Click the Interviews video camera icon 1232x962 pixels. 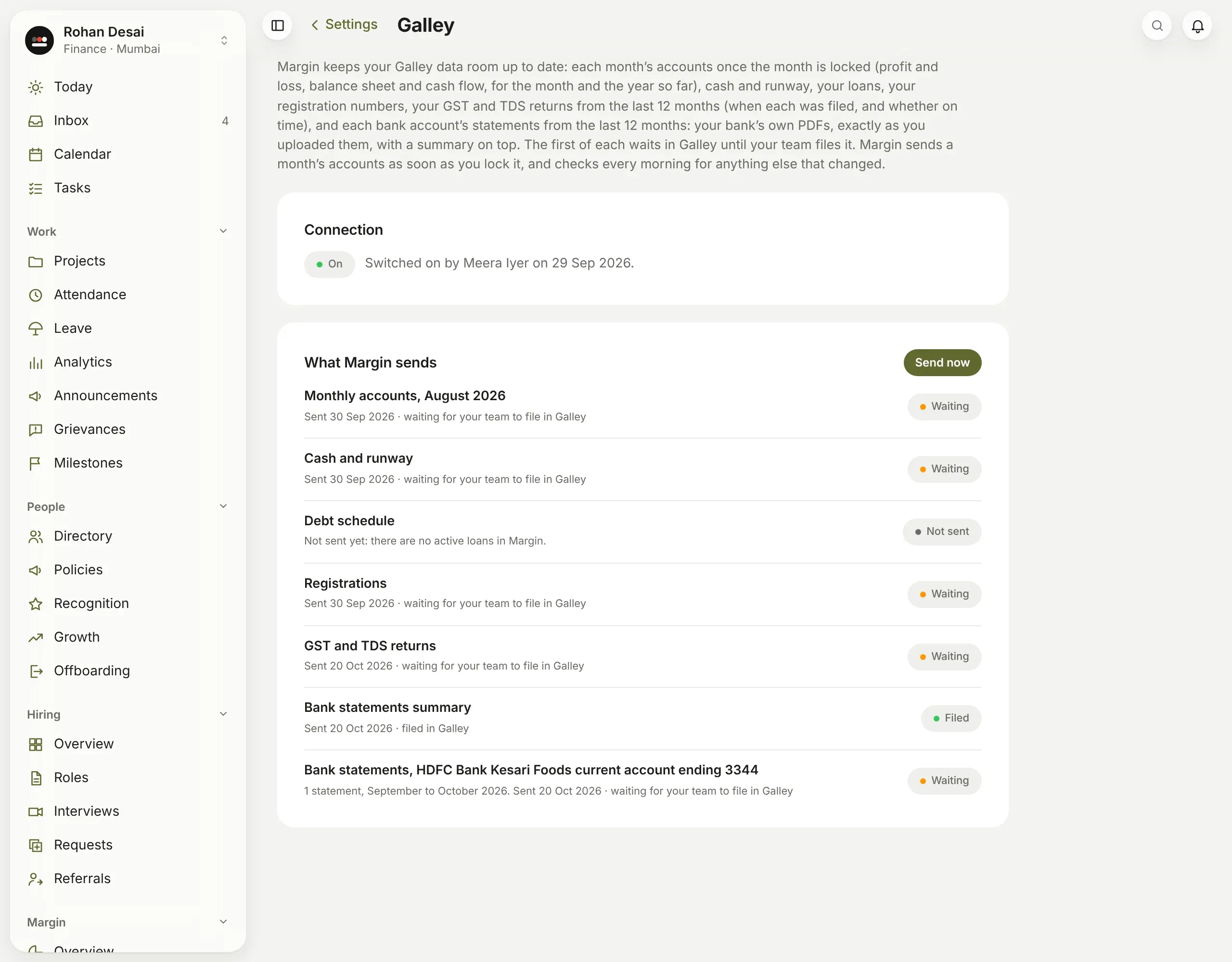click(36, 811)
